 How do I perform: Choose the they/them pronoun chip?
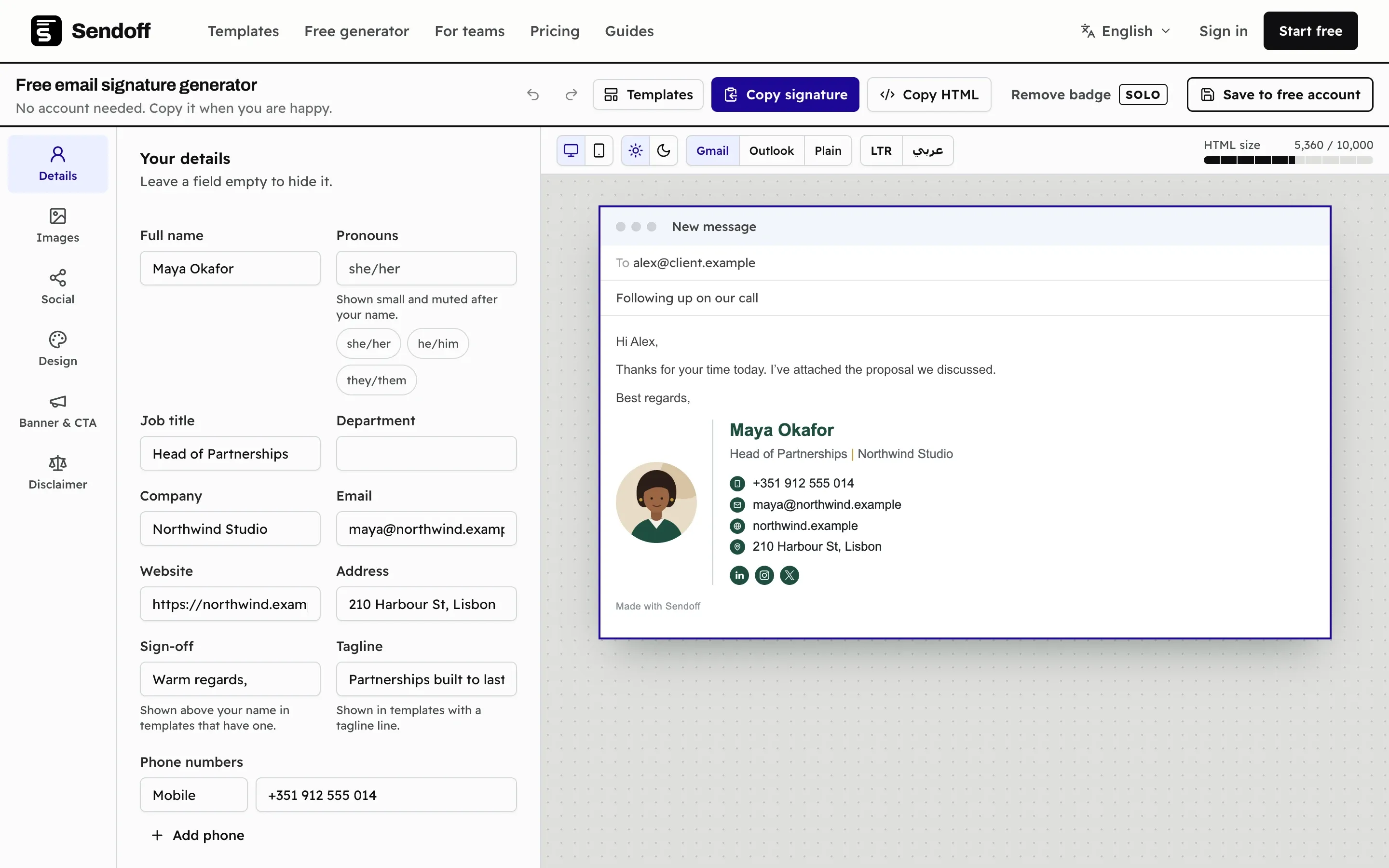click(377, 380)
